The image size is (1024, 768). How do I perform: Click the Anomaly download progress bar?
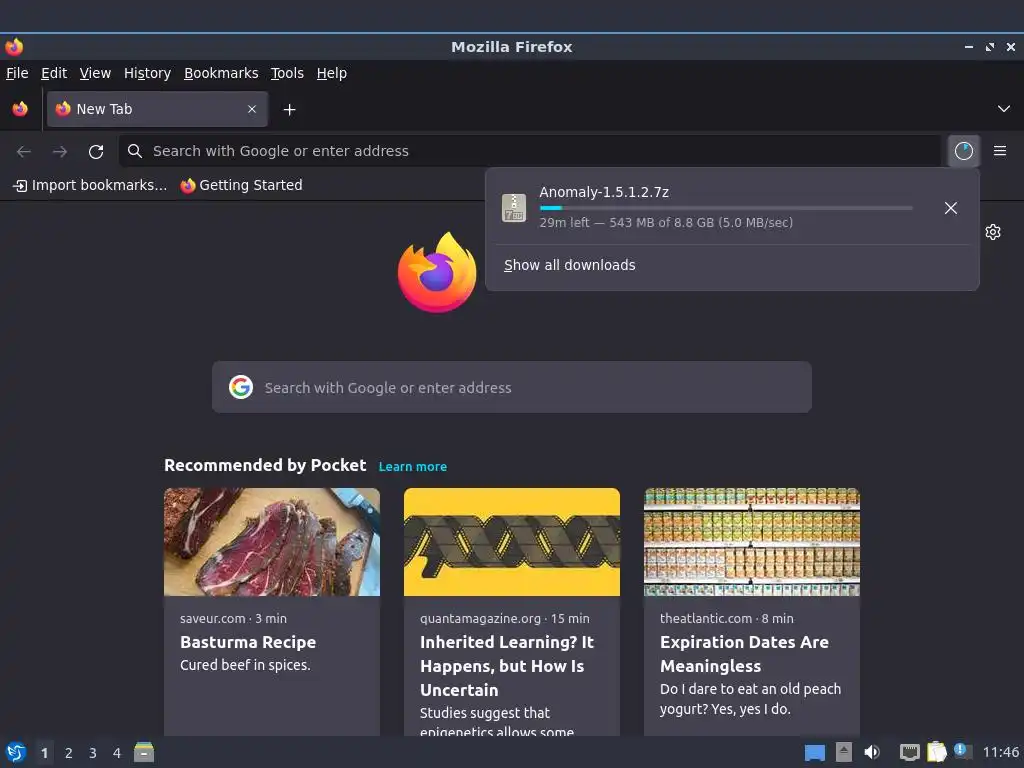tap(726, 208)
